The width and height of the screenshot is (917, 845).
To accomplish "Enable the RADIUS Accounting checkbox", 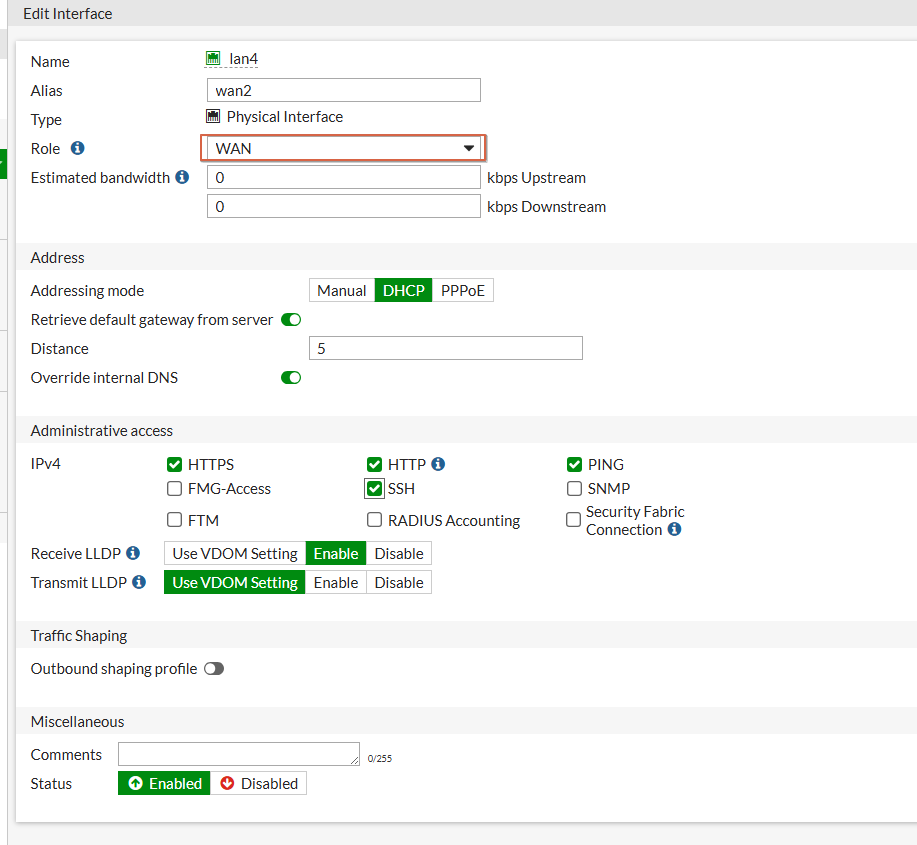I will 374,520.
